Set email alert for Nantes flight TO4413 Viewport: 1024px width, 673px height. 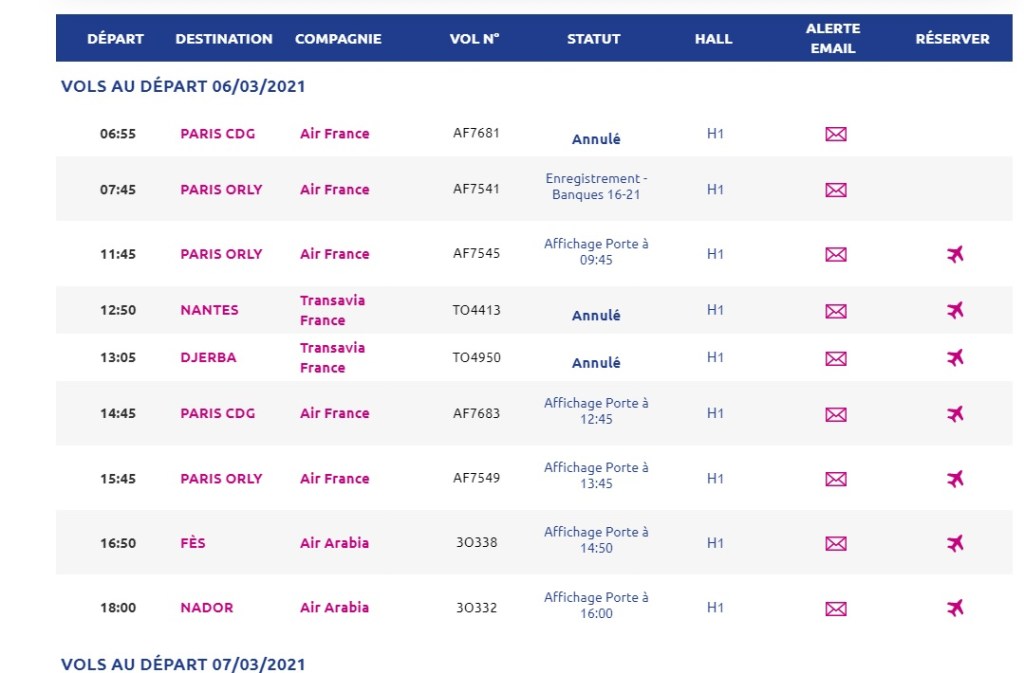[x=836, y=311]
